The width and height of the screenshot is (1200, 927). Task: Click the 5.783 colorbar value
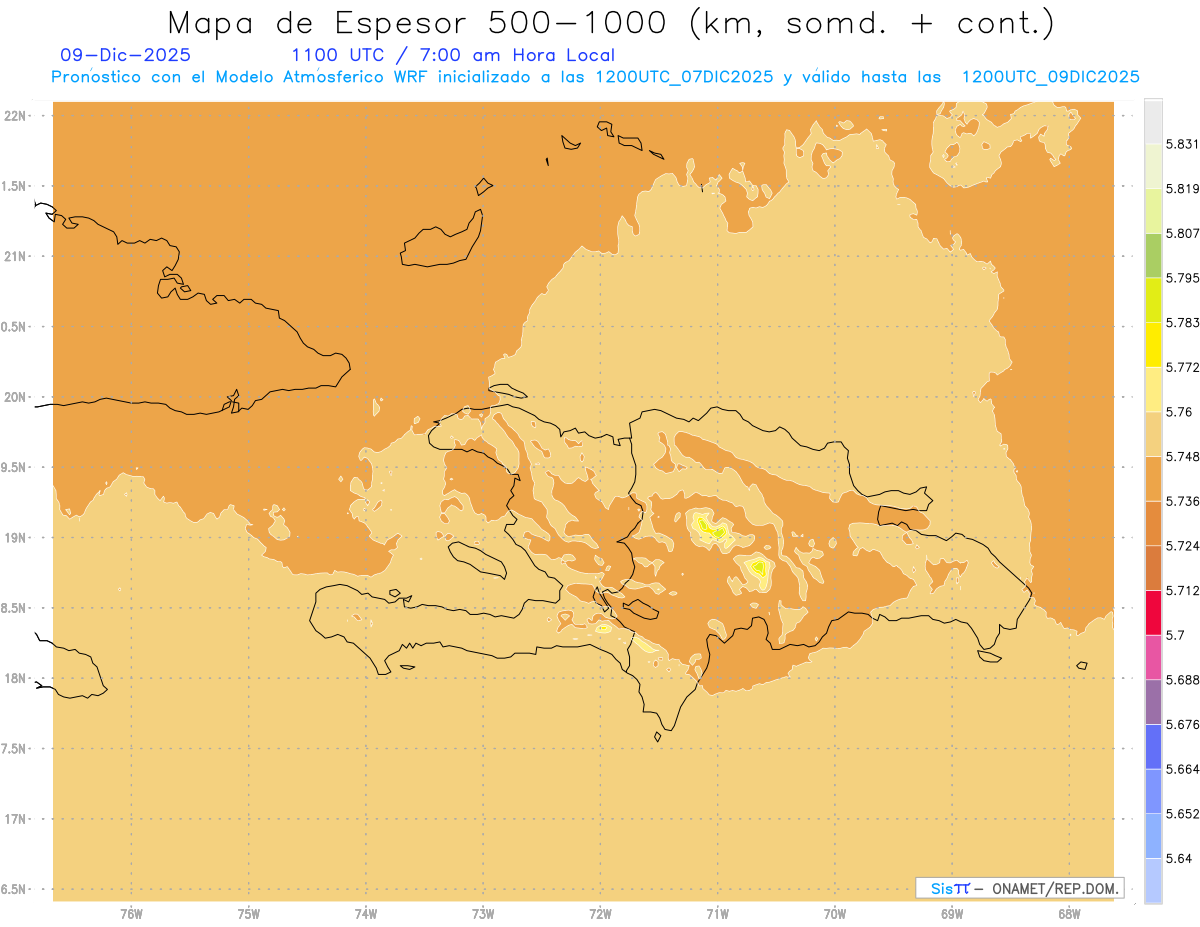1182,322
